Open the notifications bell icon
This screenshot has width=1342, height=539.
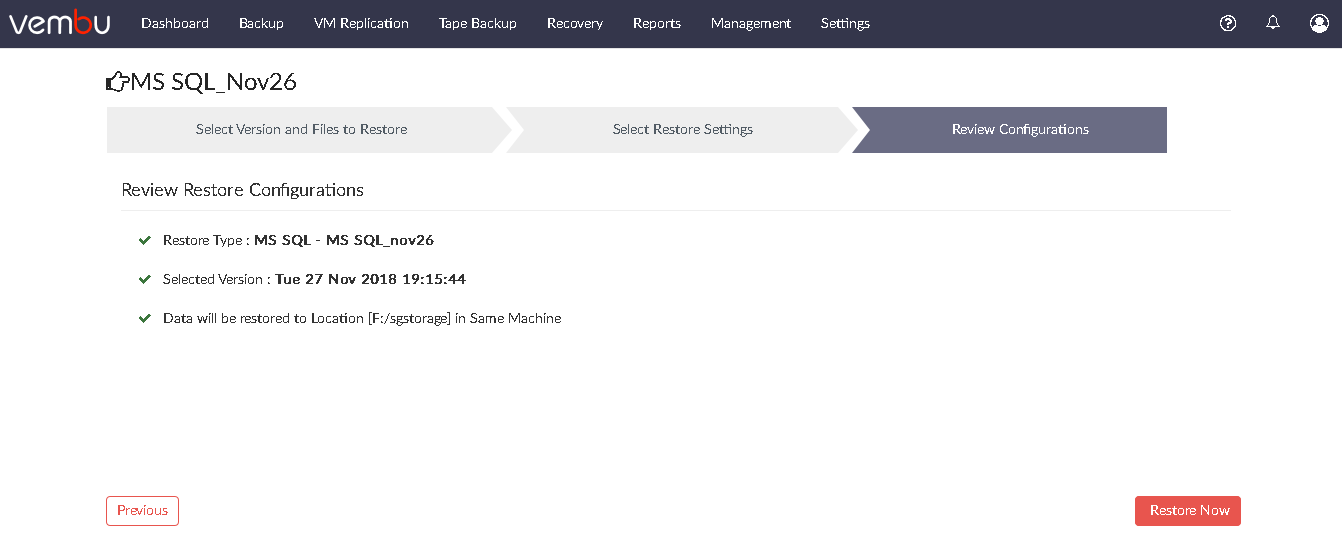[x=1273, y=23]
